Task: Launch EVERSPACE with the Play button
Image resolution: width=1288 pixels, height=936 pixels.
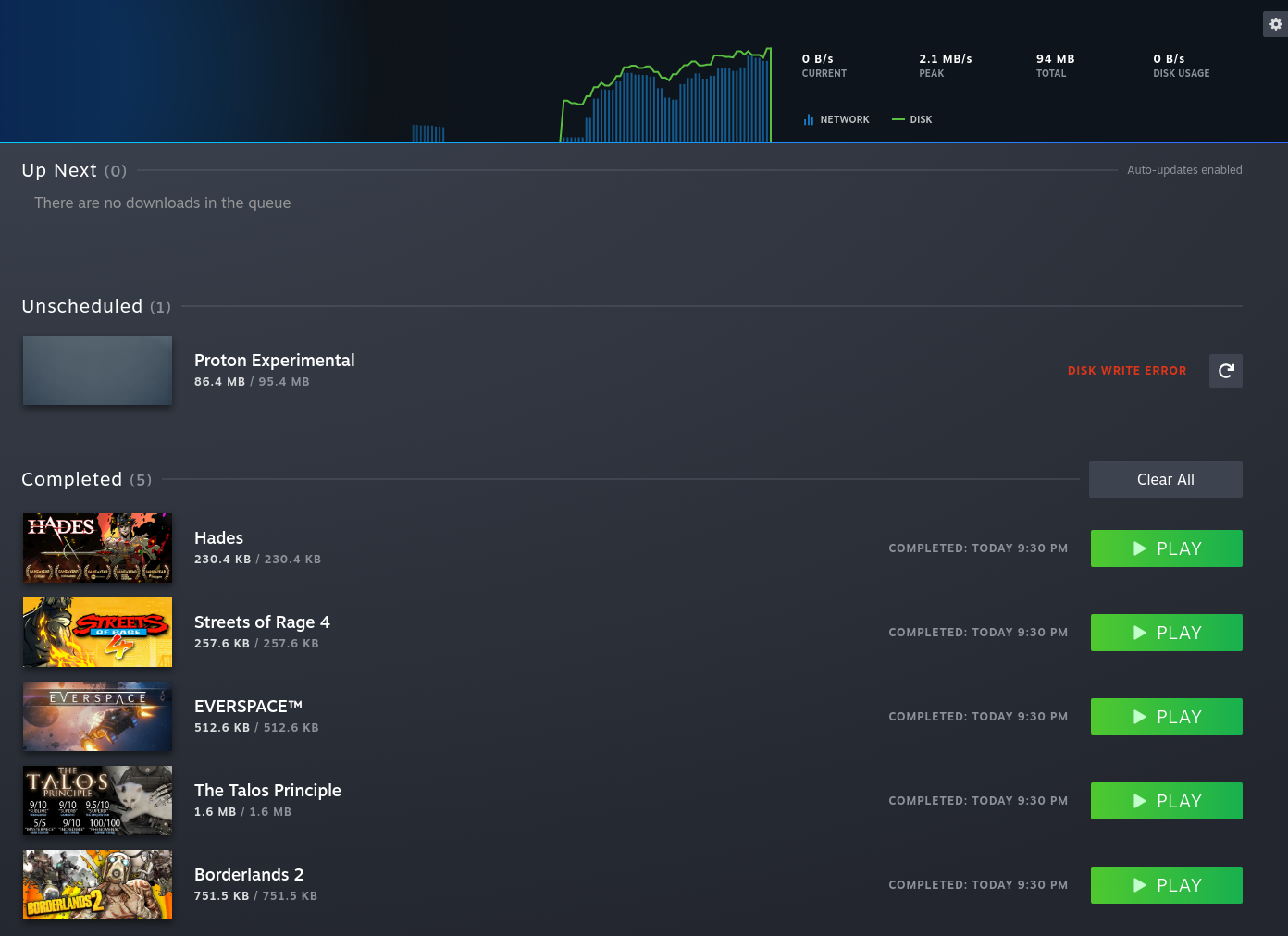Action: coord(1167,717)
